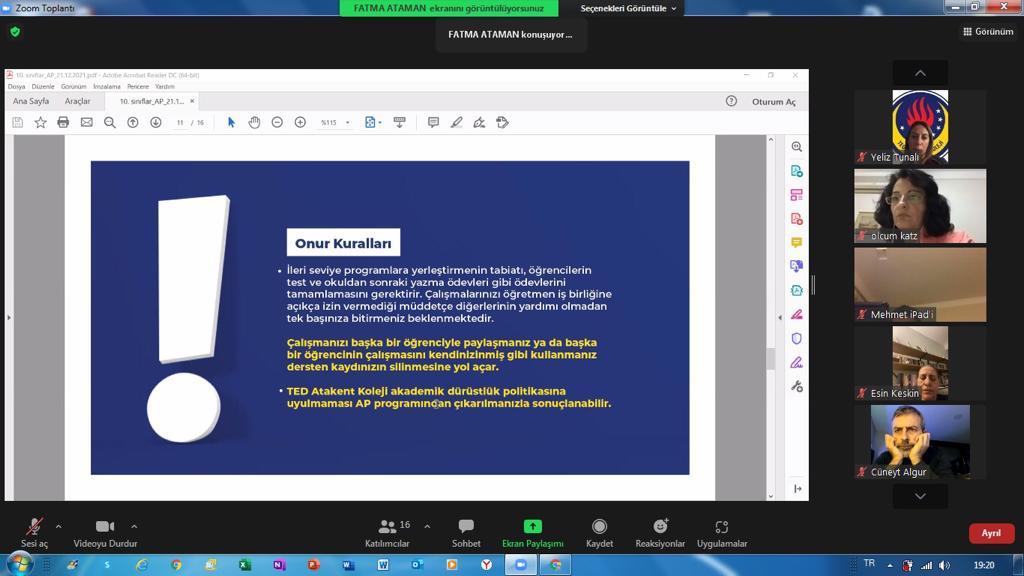This screenshot has height=576, width=1024.
Task: Stop camera with Videoyu Durdur
Action: (x=105, y=533)
